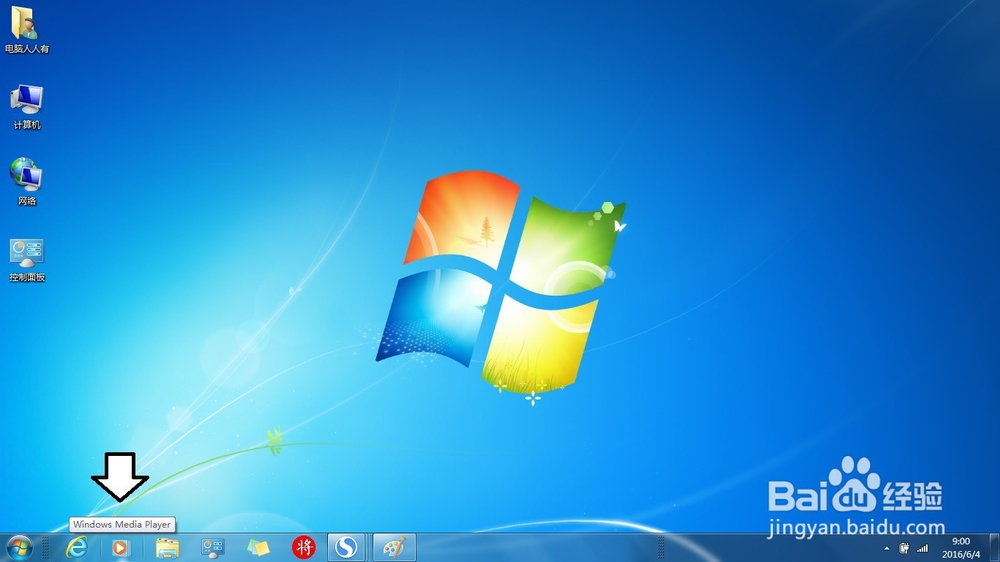Select the 控制面板 control panel desktop icon
Image resolution: width=1000 pixels, height=562 pixels.
click(26, 260)
